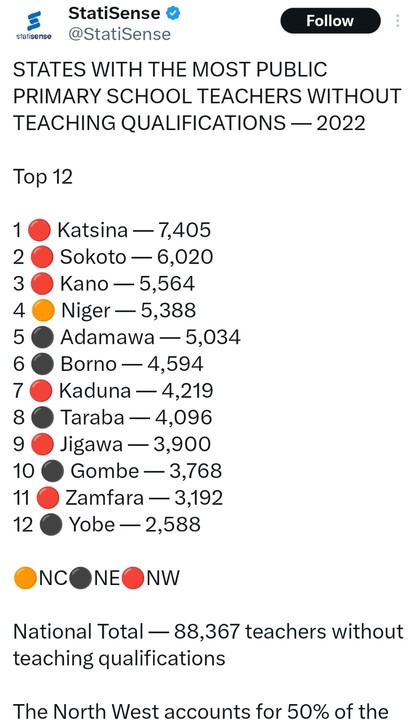Click the black circle beside Adamawa
This screenshot has height=720, width=419.
[x=42, y=337]
